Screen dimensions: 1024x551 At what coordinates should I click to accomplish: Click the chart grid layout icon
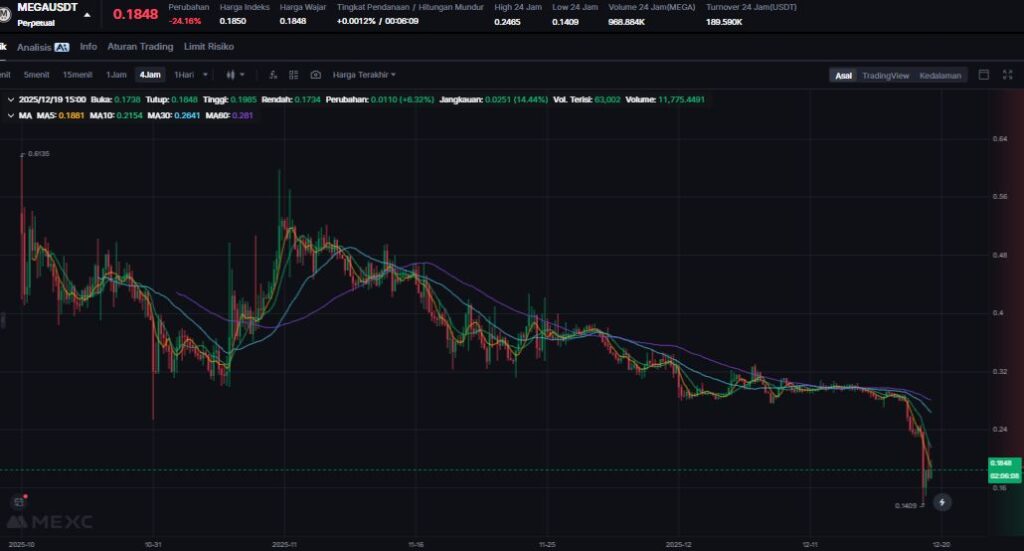tap(294, 75)
